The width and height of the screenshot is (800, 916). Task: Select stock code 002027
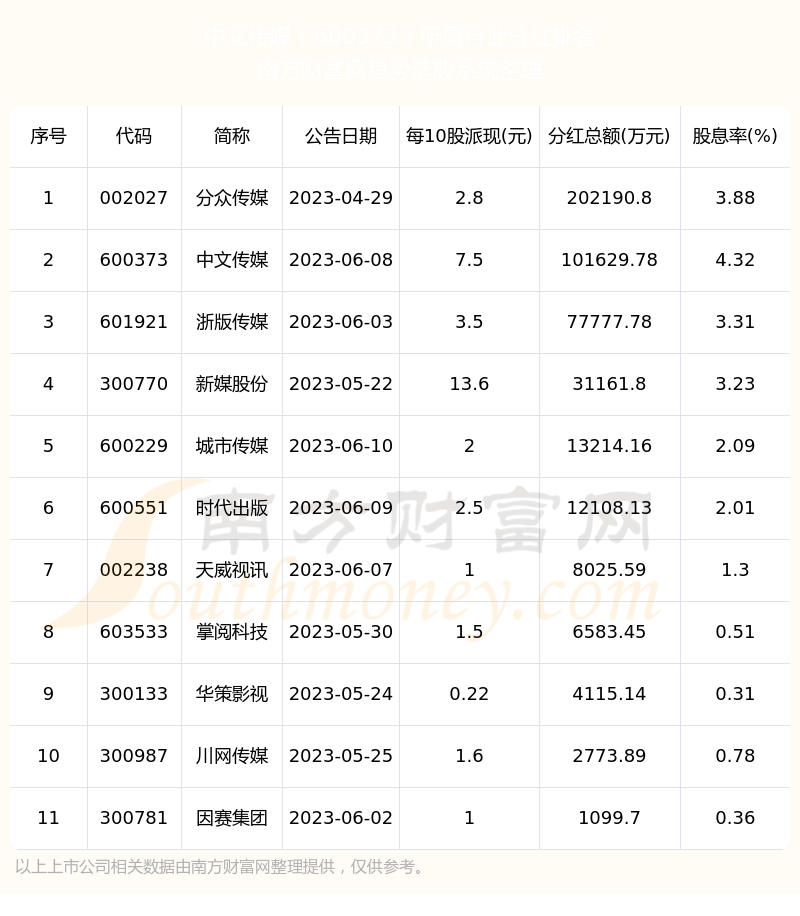(x=134, y=198)
